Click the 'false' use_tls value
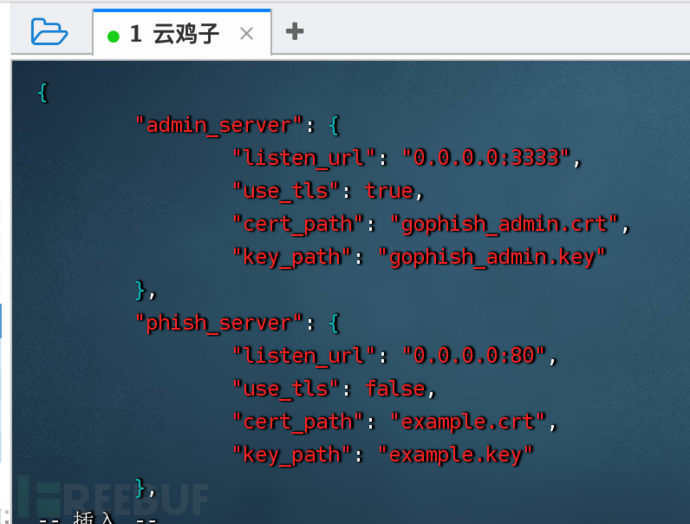The height and width of the screenshot is (524, 690). point(395,388)
